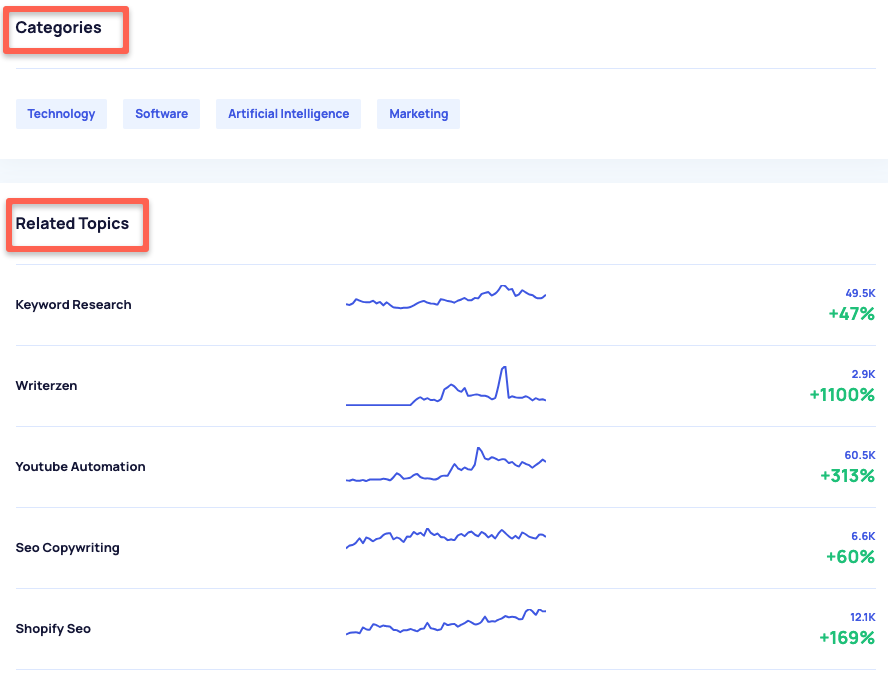The width and height of the screenshot is (888, 698).
Task: Open the Seo Copywriting topic
Action: (x=67, y=547)
